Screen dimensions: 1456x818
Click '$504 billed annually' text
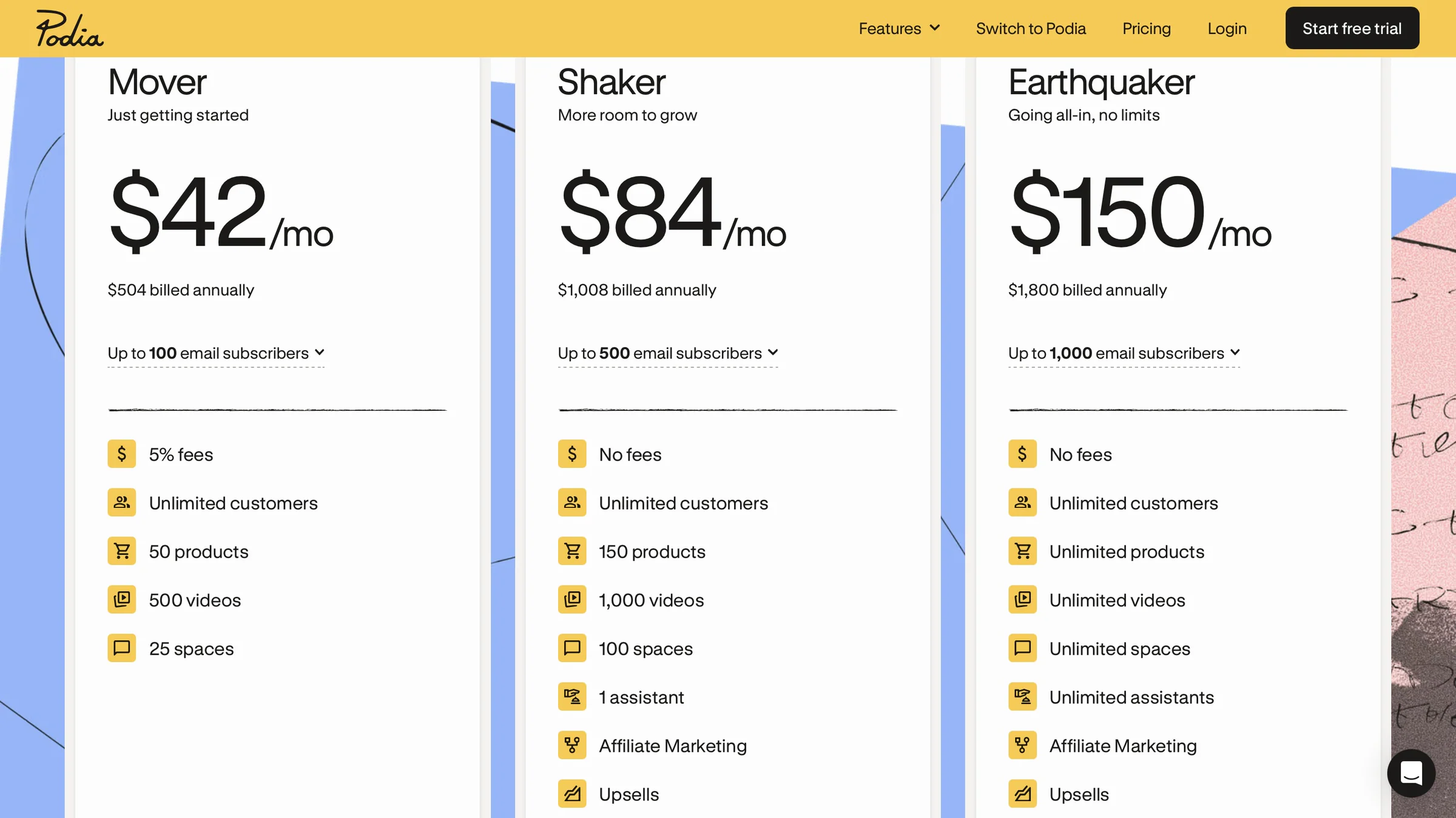point(181,290)
